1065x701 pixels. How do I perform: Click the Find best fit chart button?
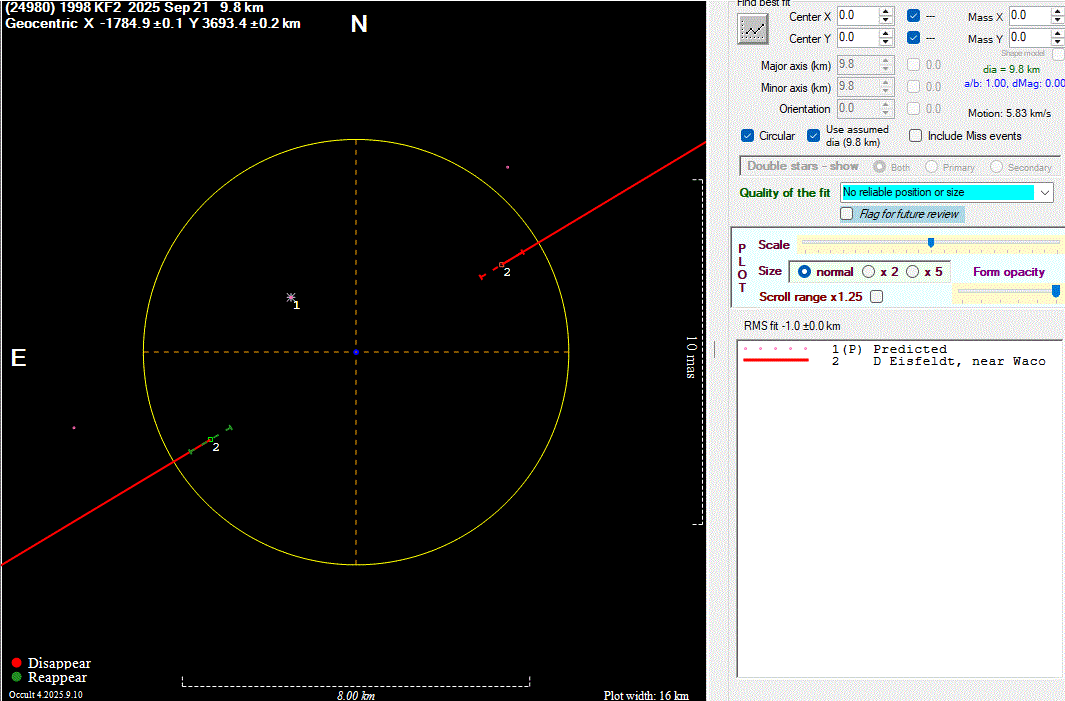click(752, 30)
